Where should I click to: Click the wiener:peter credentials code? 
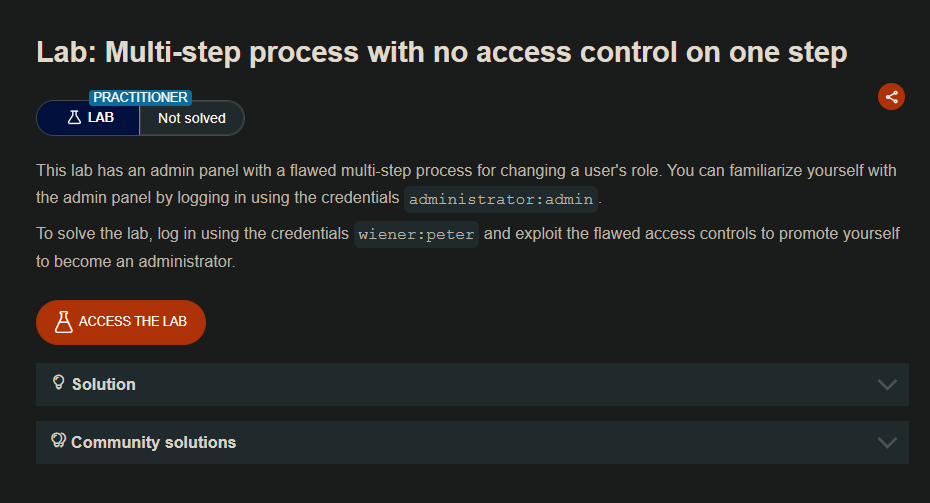[417, 234]
